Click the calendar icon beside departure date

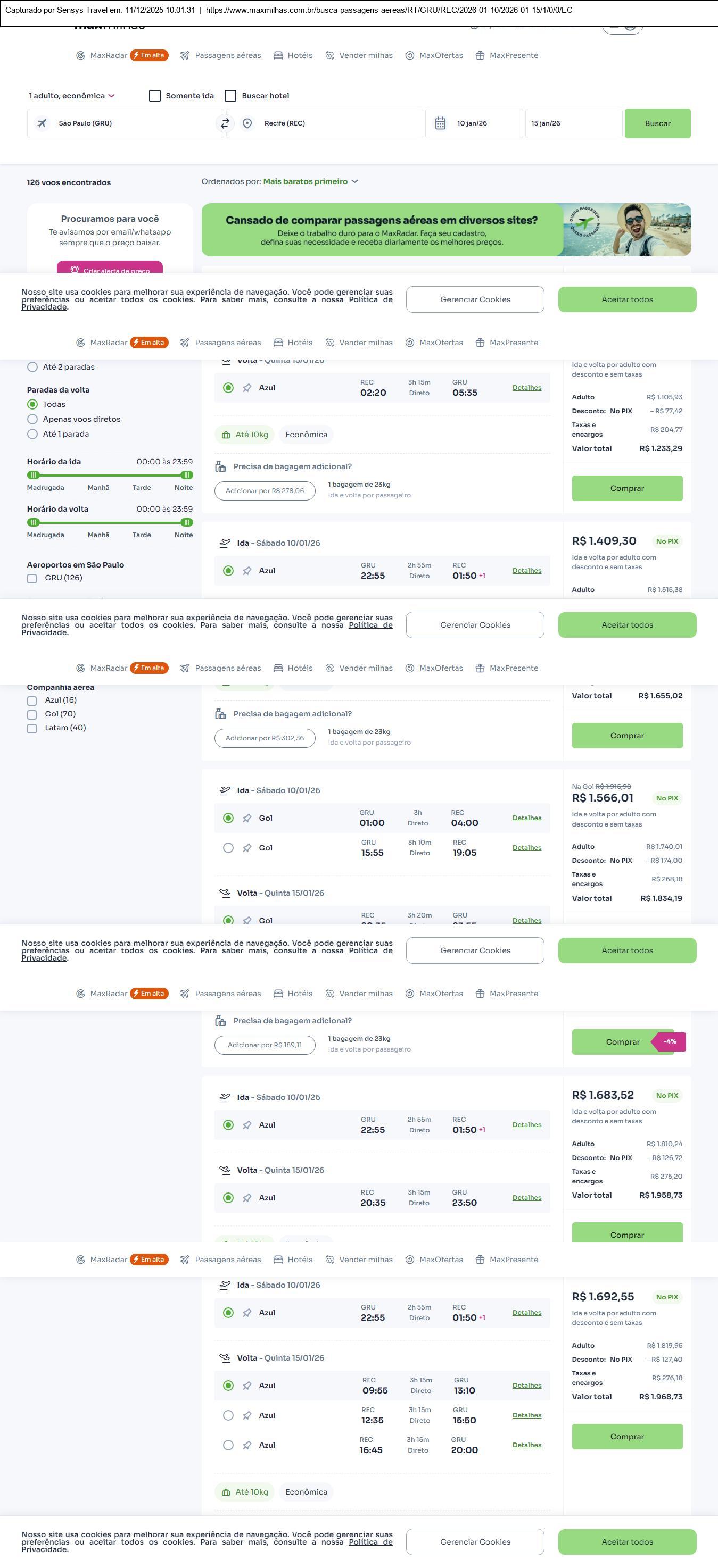440,123
